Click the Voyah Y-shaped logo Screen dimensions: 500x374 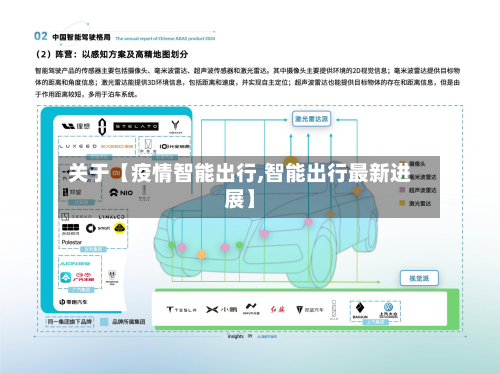pyautogui.click(x=175, y=127)
